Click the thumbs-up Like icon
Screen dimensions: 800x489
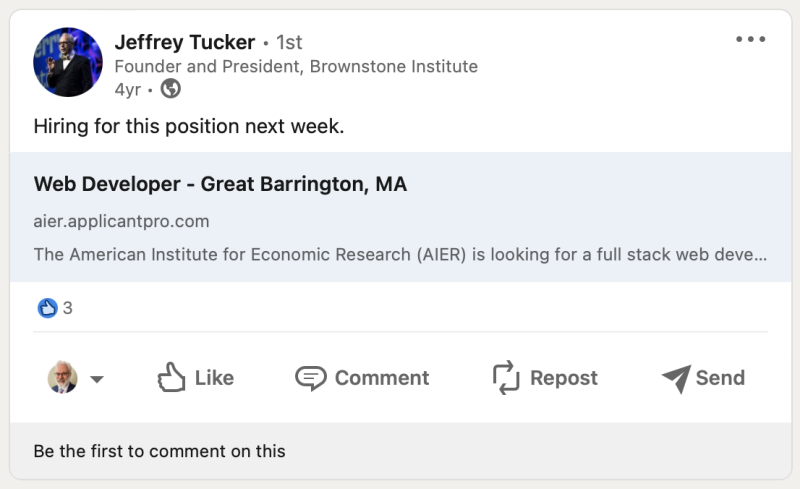[x=171, y=378]
